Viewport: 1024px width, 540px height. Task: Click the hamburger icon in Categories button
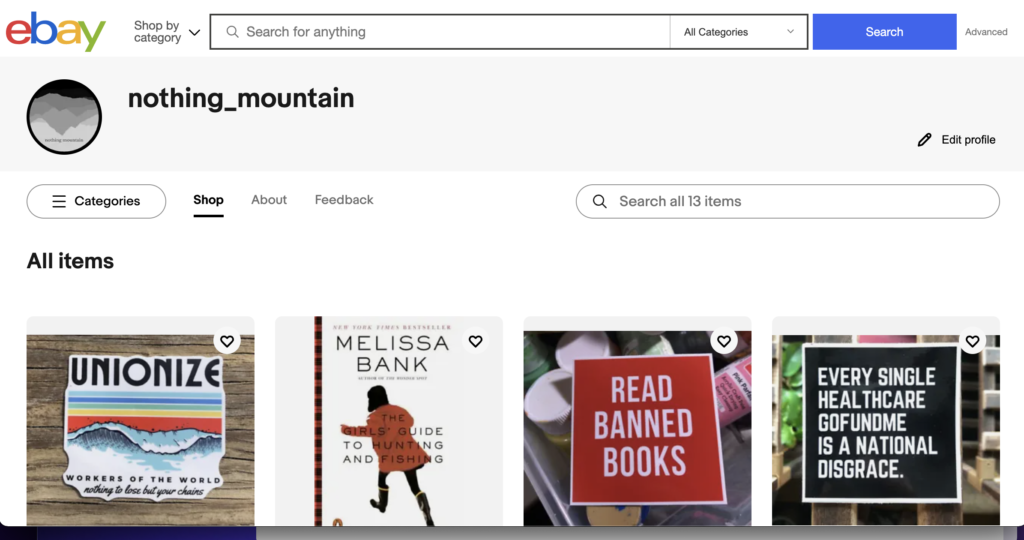(x=59, y=201)
